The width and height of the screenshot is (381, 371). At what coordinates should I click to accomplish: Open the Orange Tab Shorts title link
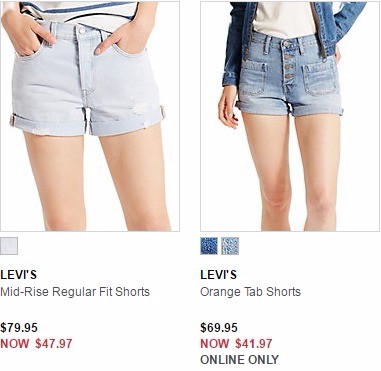[250, 292]
